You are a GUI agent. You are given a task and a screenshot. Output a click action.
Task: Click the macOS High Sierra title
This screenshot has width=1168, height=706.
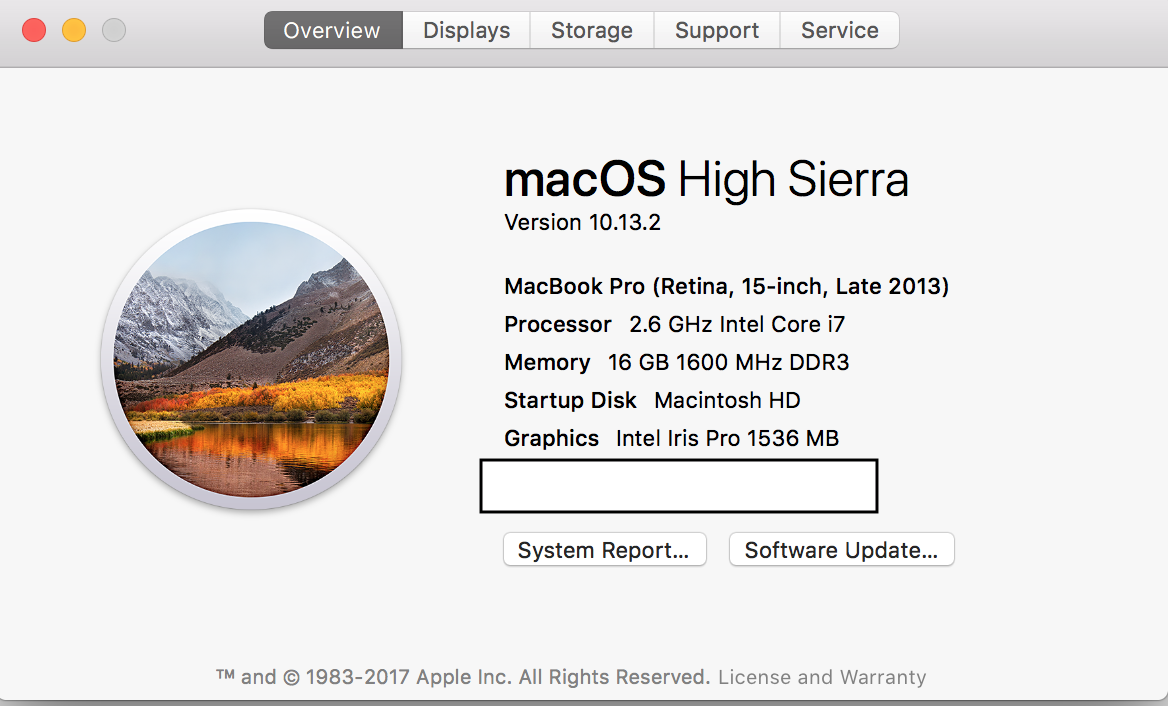click(706, 180)
